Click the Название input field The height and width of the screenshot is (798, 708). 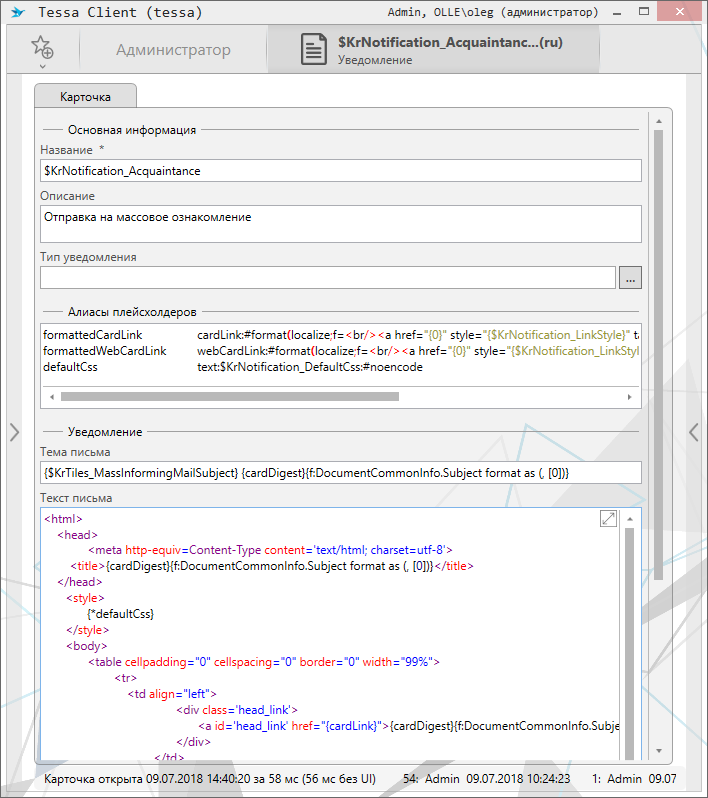click(x=340, y=171)
